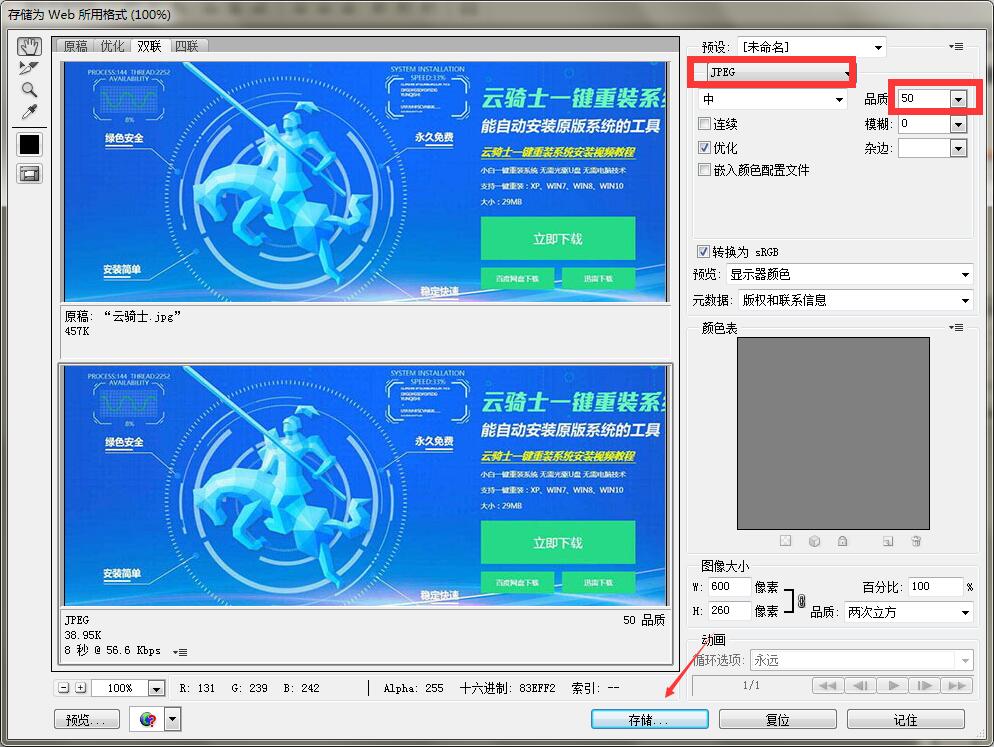This screenshot has height=747, width=994.
Task: Click the 品质 value field showing 50
Action: [x=924, y=98]
